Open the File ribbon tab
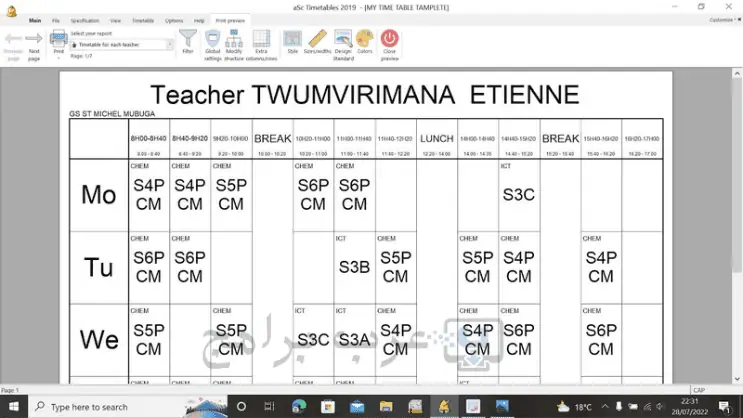Image resolution: width=743 pixels, height=418 pixels. tap(55, 20)
